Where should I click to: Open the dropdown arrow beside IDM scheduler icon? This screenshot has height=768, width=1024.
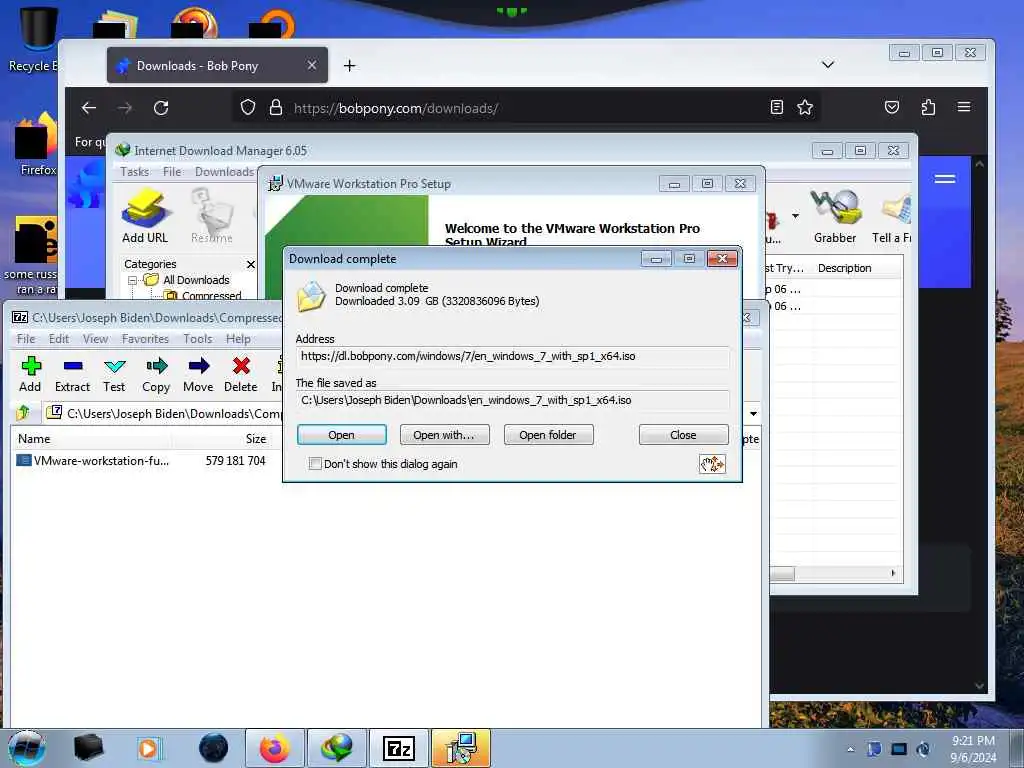[x=795, y=216]
